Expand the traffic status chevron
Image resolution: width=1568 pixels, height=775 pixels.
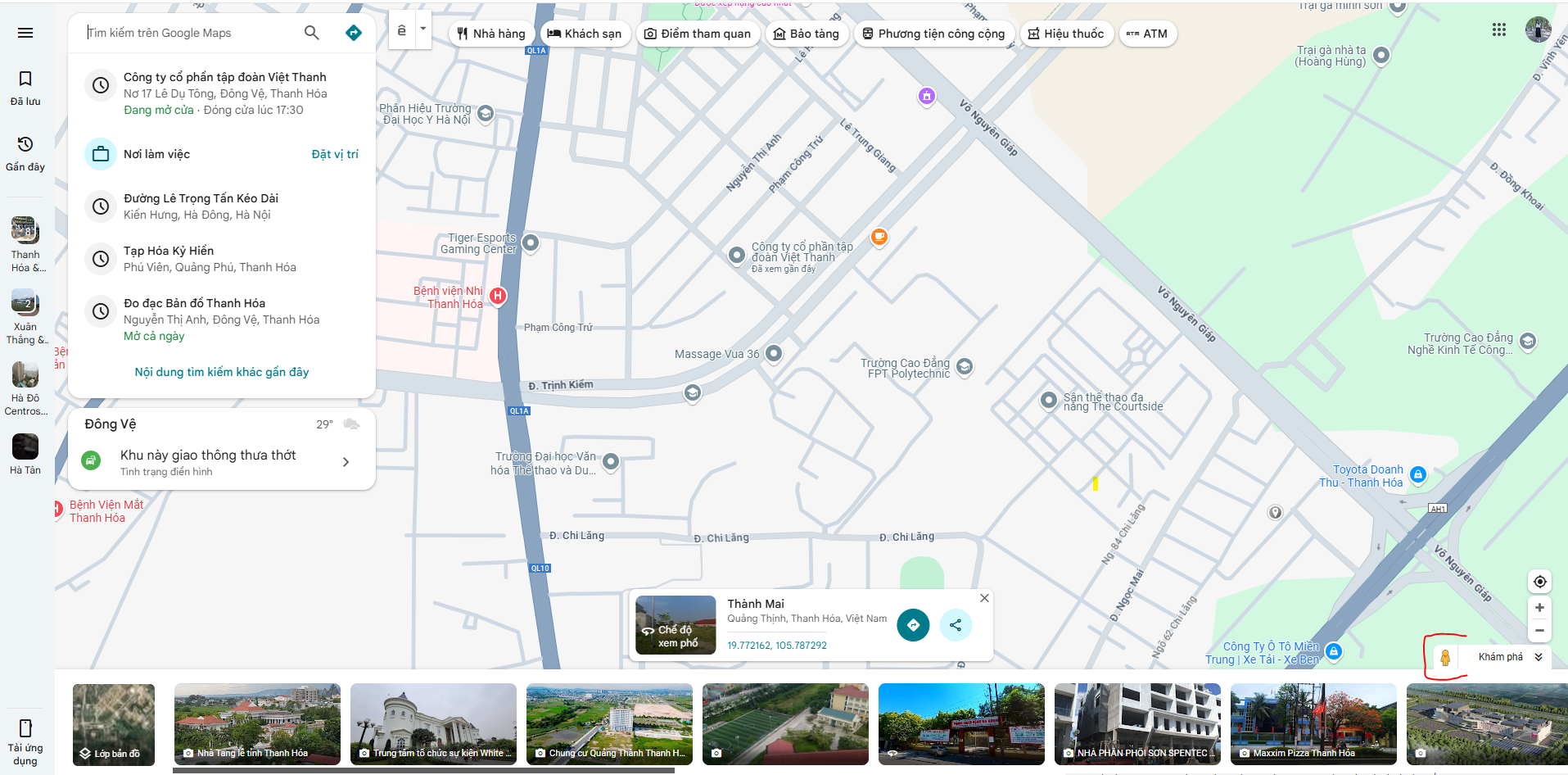(346, 462)
